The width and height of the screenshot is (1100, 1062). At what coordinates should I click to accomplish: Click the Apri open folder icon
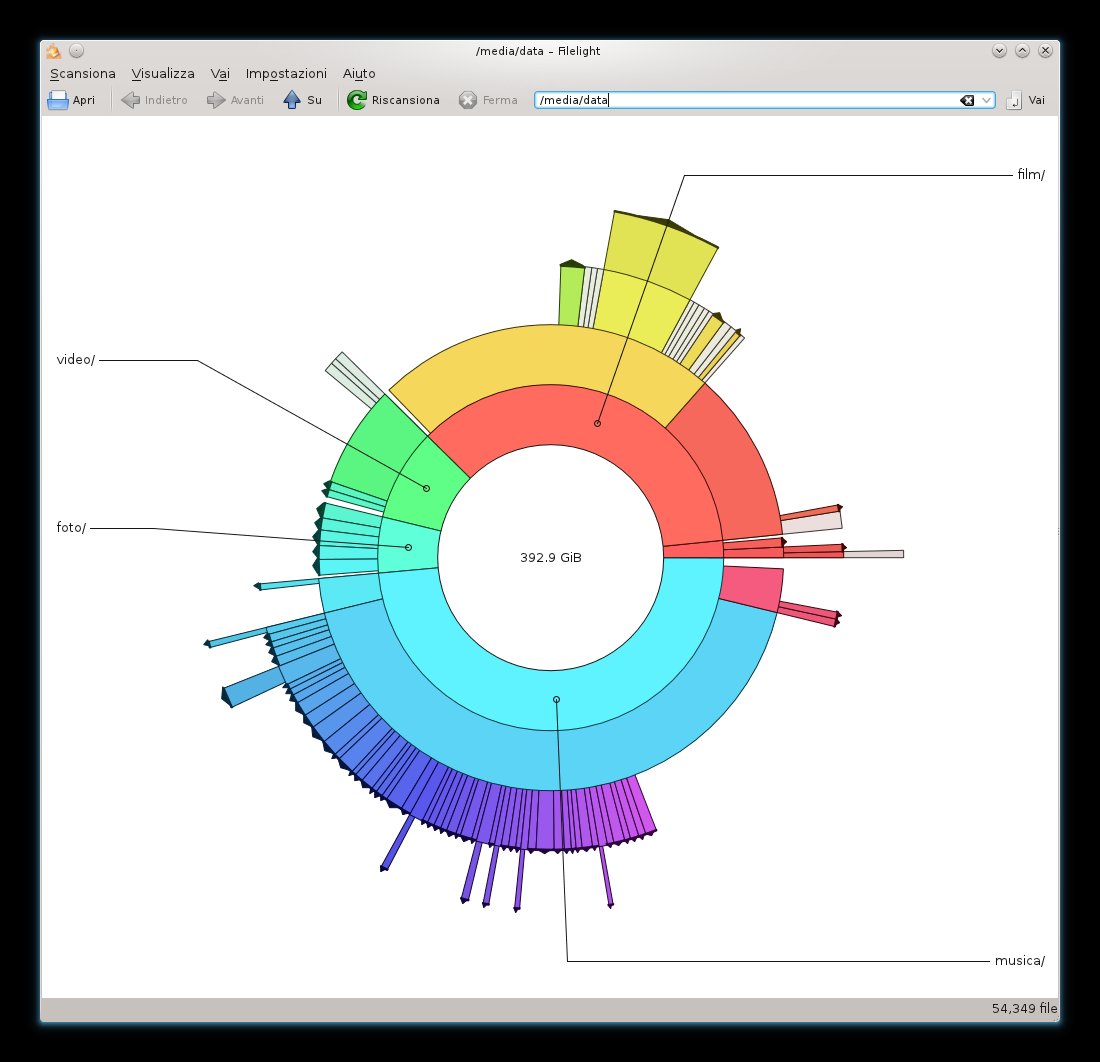pos(58,100)
